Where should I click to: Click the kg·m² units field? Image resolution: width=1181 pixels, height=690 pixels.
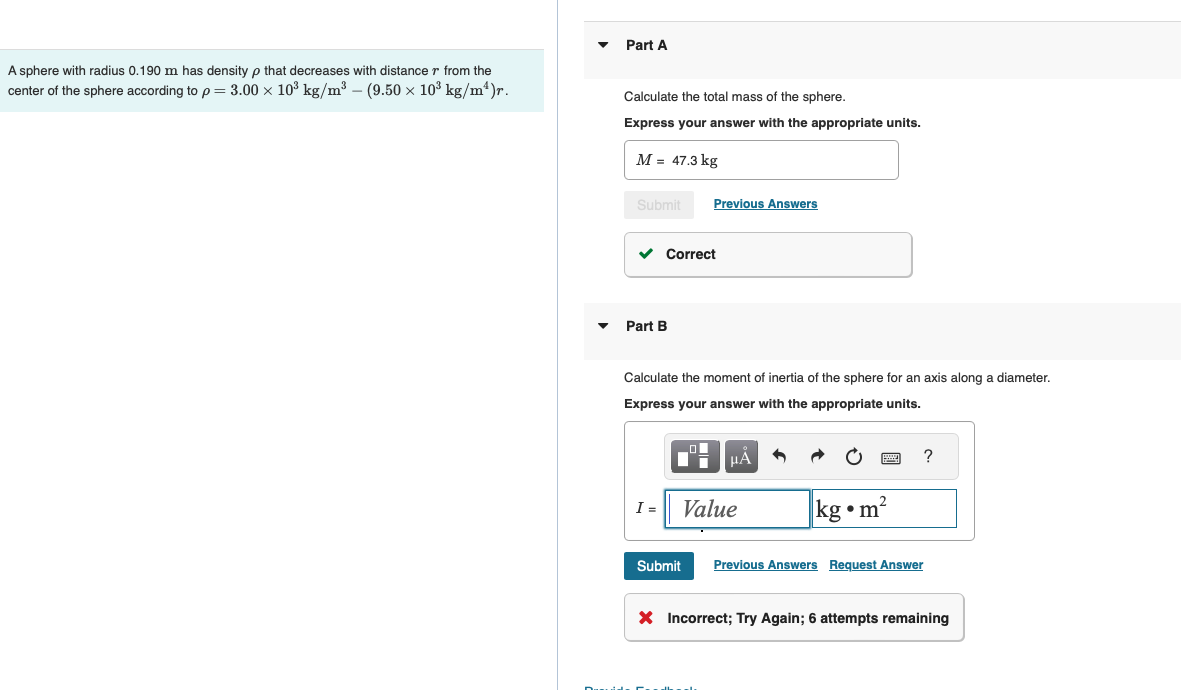point(884,508)
